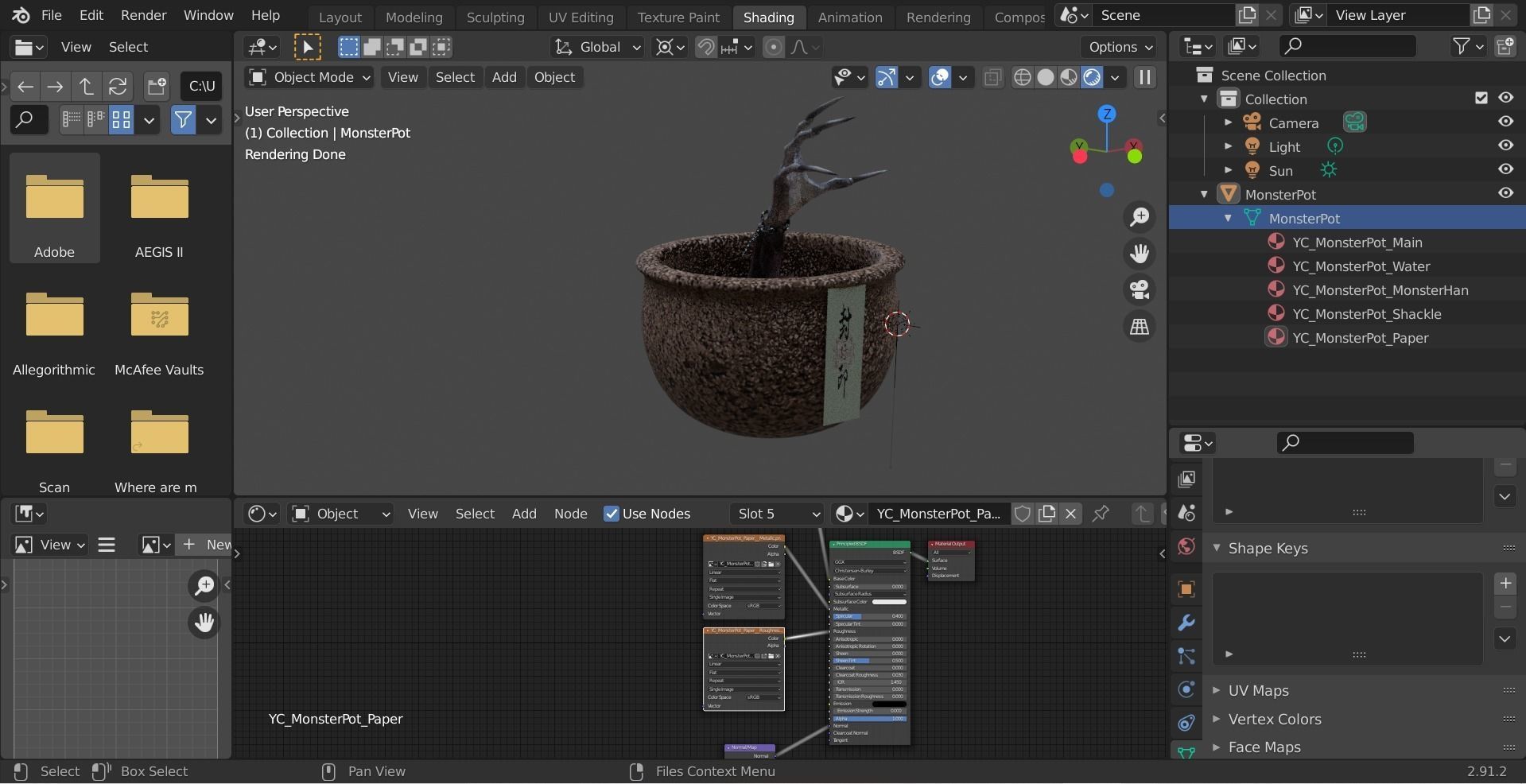Image resolution: width=1526 pixels, height=784 pixels.
Task: Hide the Camera object in outliner
Action: [1505, 122]
